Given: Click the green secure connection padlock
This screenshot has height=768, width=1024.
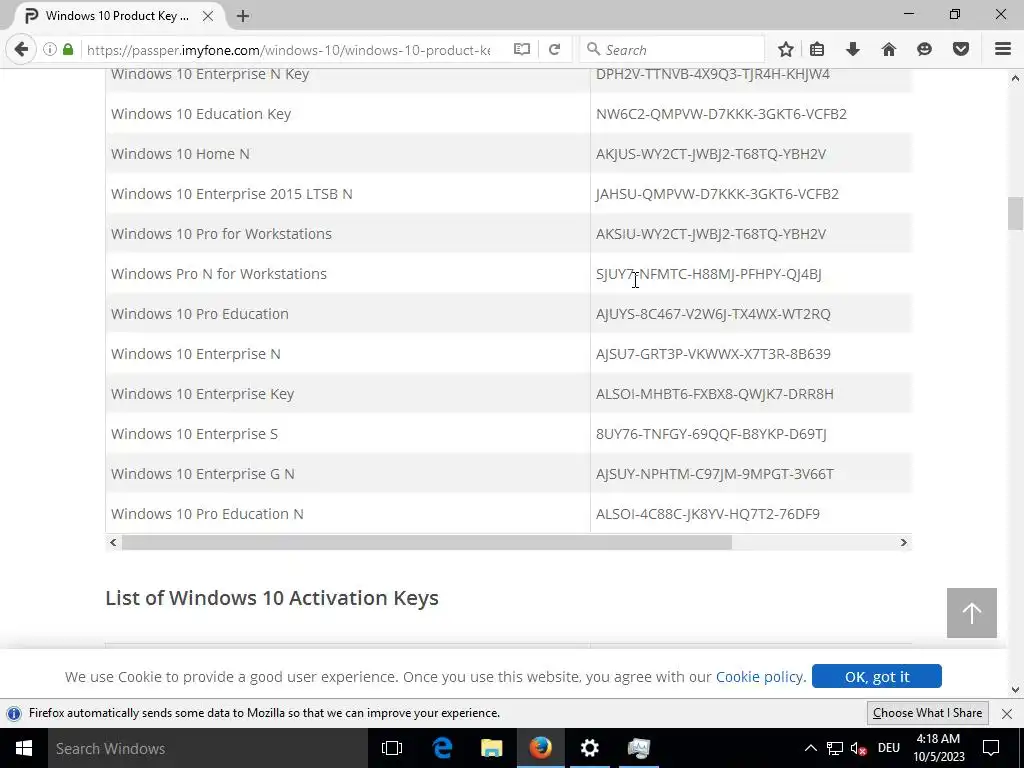Looking at the screenshot, I should [68, 50].
